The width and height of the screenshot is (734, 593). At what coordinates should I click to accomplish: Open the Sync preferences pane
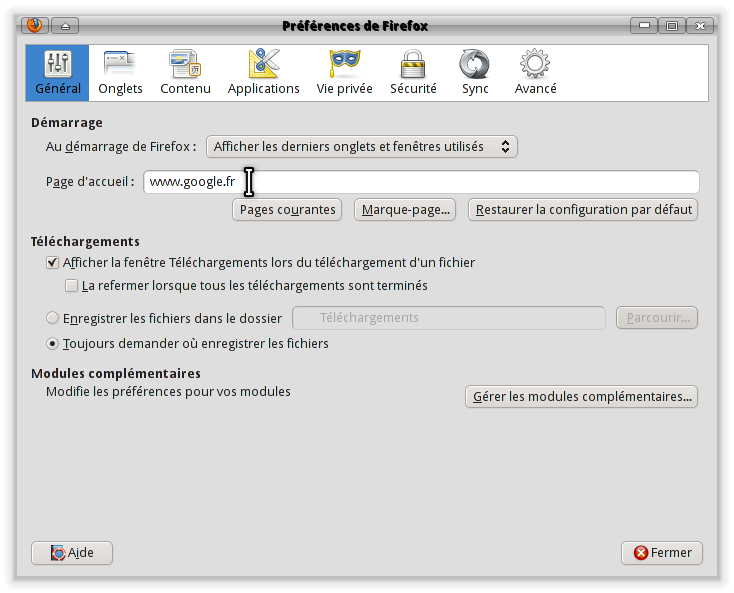point(475,73)
